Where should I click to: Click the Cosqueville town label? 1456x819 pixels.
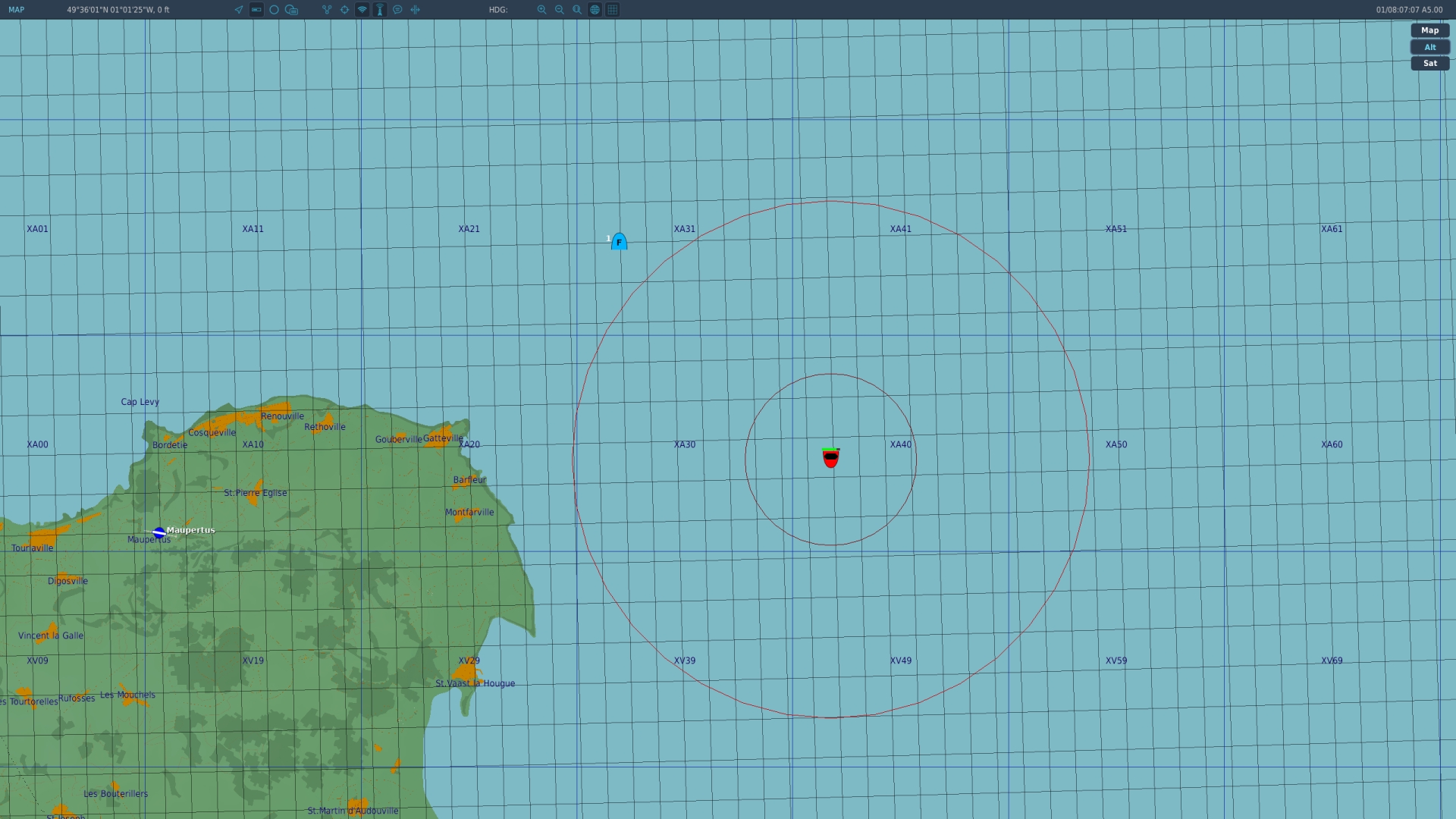(212, 433)
